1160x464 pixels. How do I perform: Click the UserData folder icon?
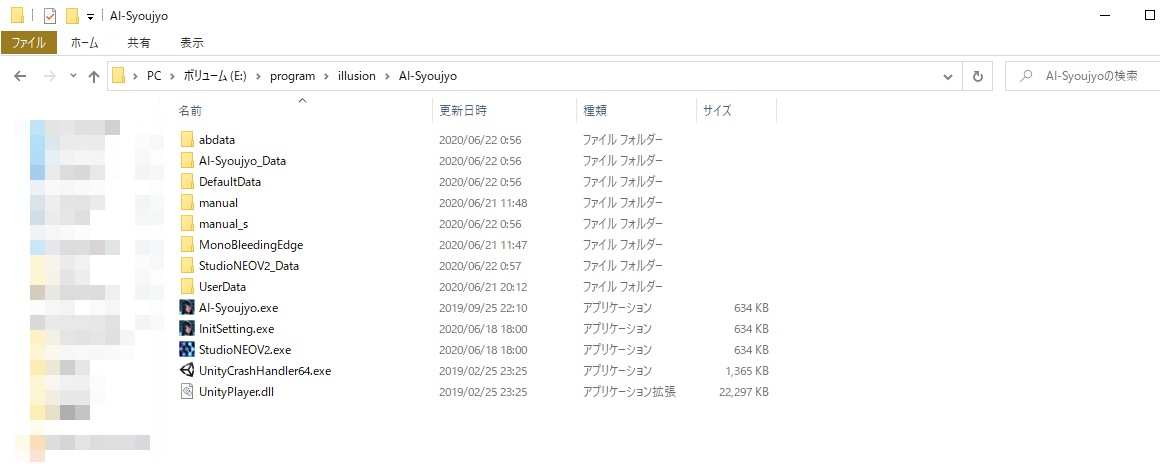pos(186,286)
